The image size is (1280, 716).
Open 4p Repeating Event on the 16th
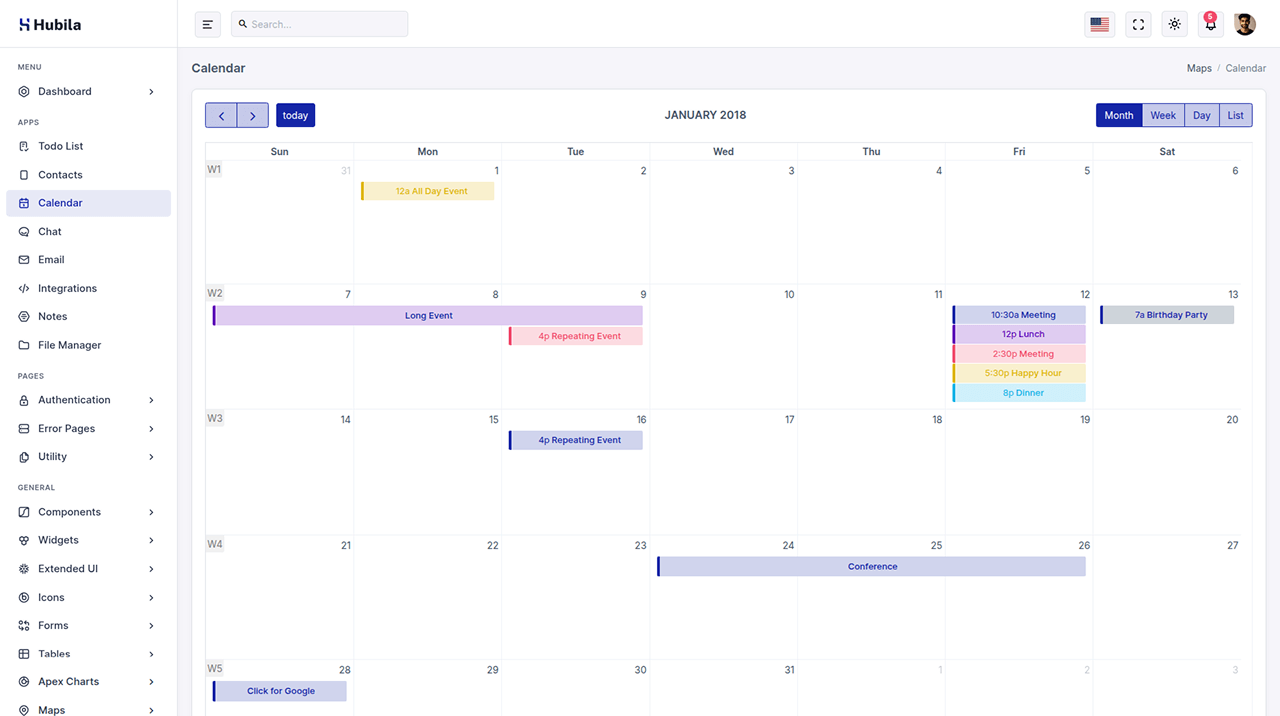click(575, 440)
